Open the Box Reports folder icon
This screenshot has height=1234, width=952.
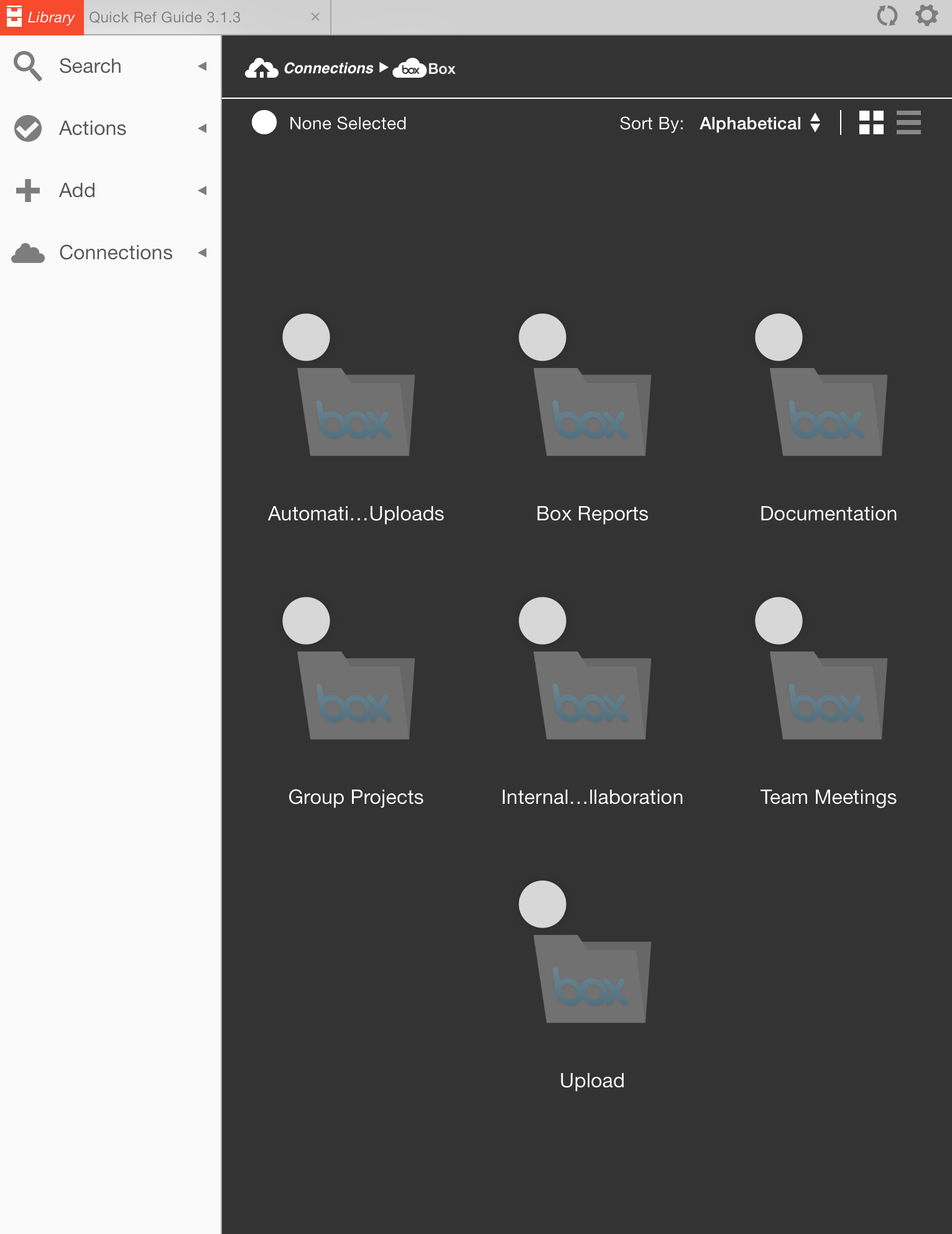[x=592, y=412]
